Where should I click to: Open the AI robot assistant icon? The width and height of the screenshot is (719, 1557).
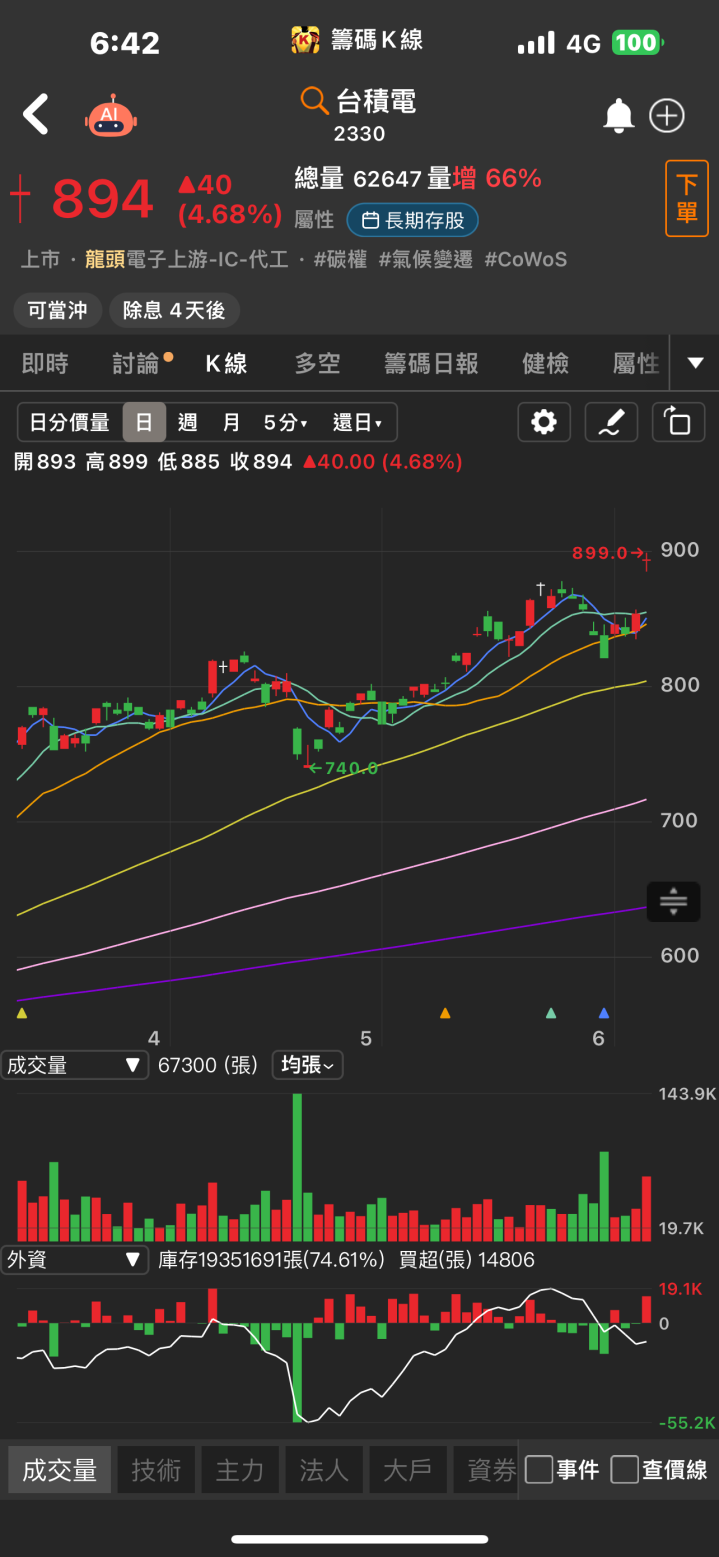[x=110, y=116]
